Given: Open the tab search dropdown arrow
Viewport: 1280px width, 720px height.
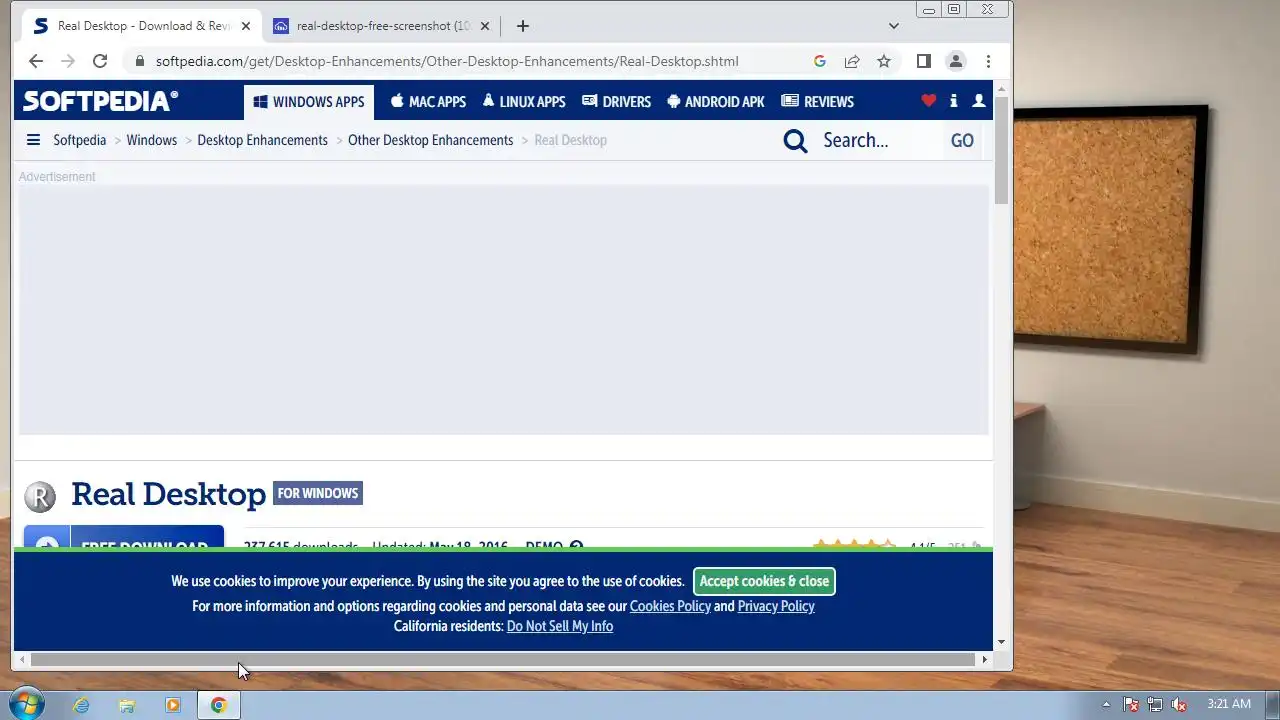Looking at the screenshot, I should pyautogui.click(x=894, y=26).
